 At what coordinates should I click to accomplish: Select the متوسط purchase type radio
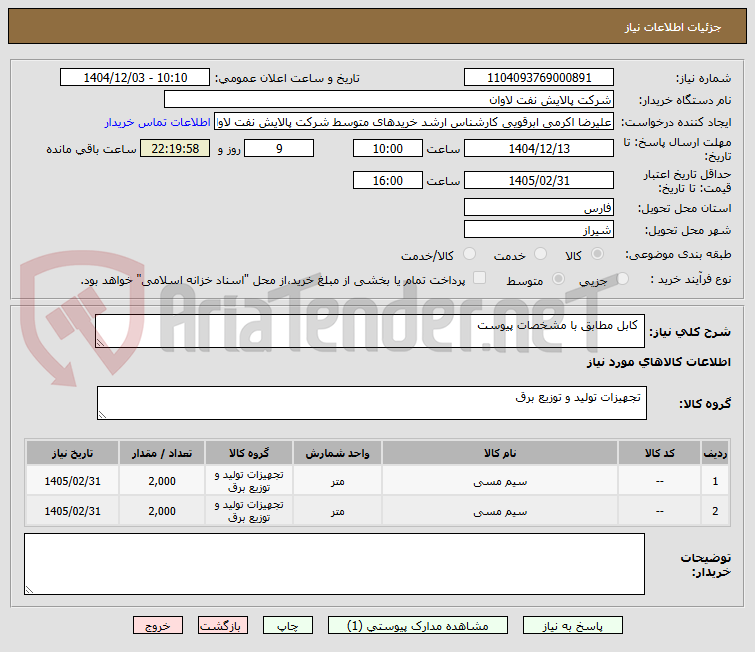pos(559,278)
